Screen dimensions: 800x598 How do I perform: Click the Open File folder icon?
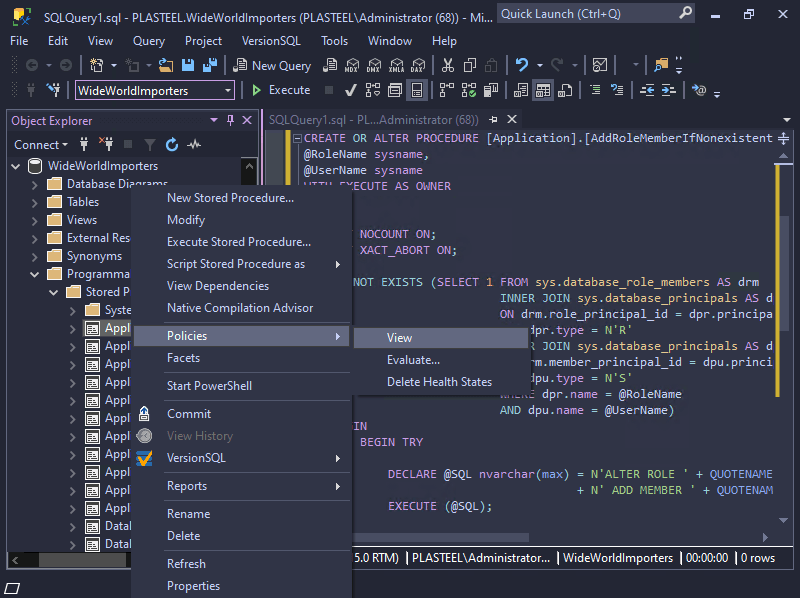point(166,65)
